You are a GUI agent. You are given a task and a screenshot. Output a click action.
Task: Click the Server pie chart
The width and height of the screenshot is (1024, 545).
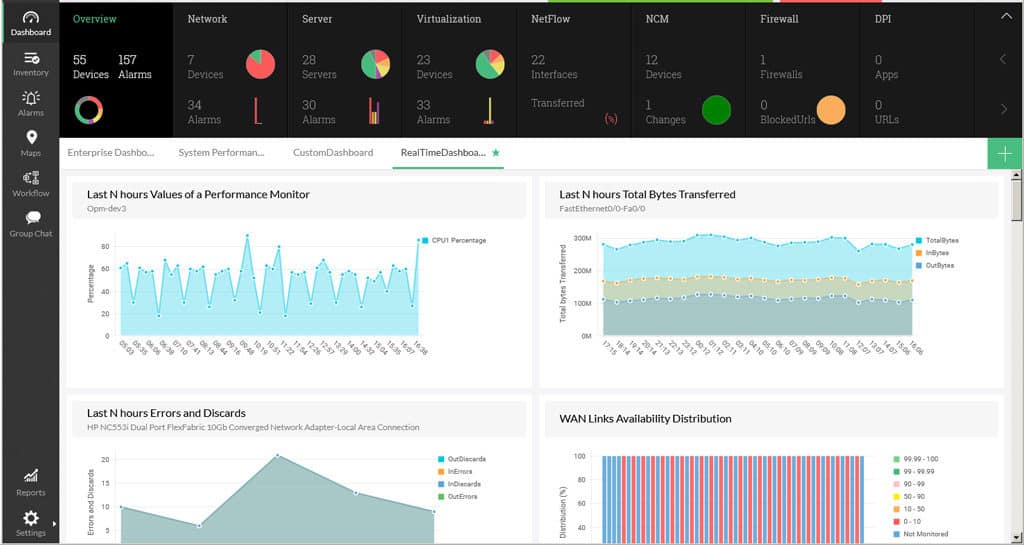coord(375,65)
